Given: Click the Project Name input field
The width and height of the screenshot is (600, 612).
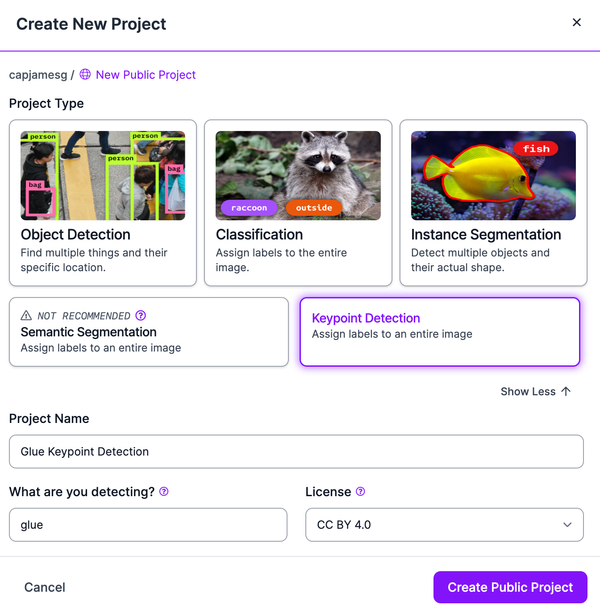Looking at the screenshot, I should click(296, 452).
